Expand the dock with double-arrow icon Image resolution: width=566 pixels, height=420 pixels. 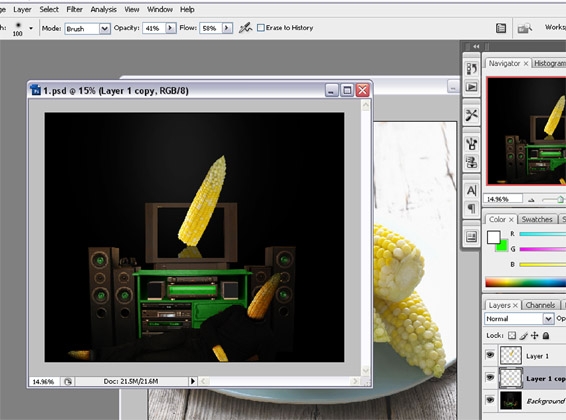(476, 46)
